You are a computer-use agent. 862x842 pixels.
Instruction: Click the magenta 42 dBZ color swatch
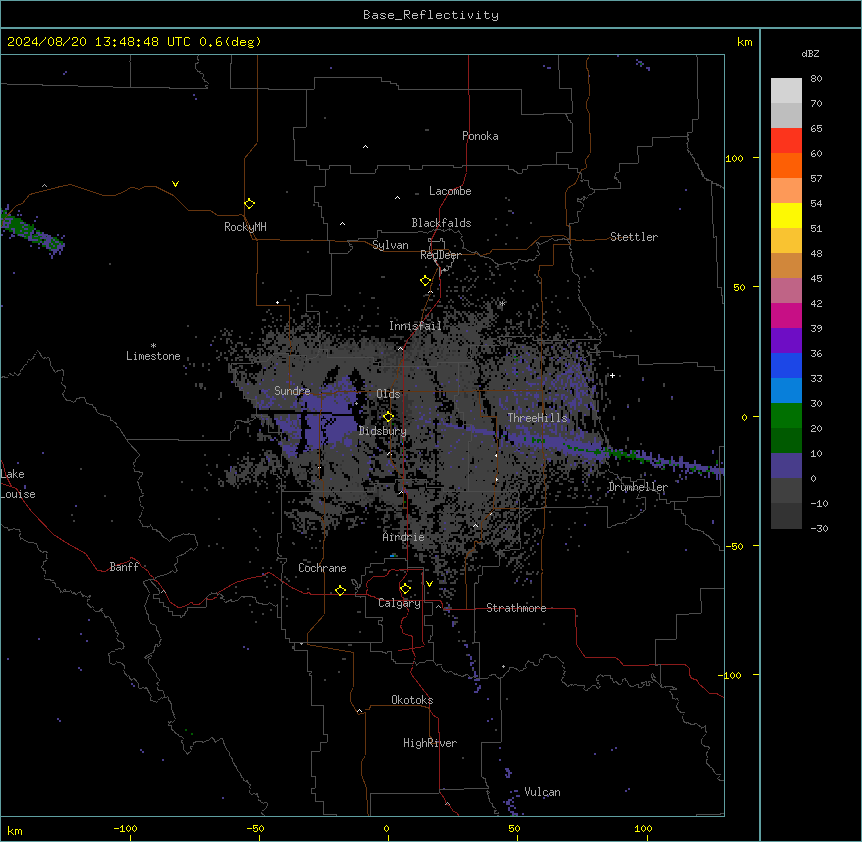pyautogui.click(x=786, y=315)
